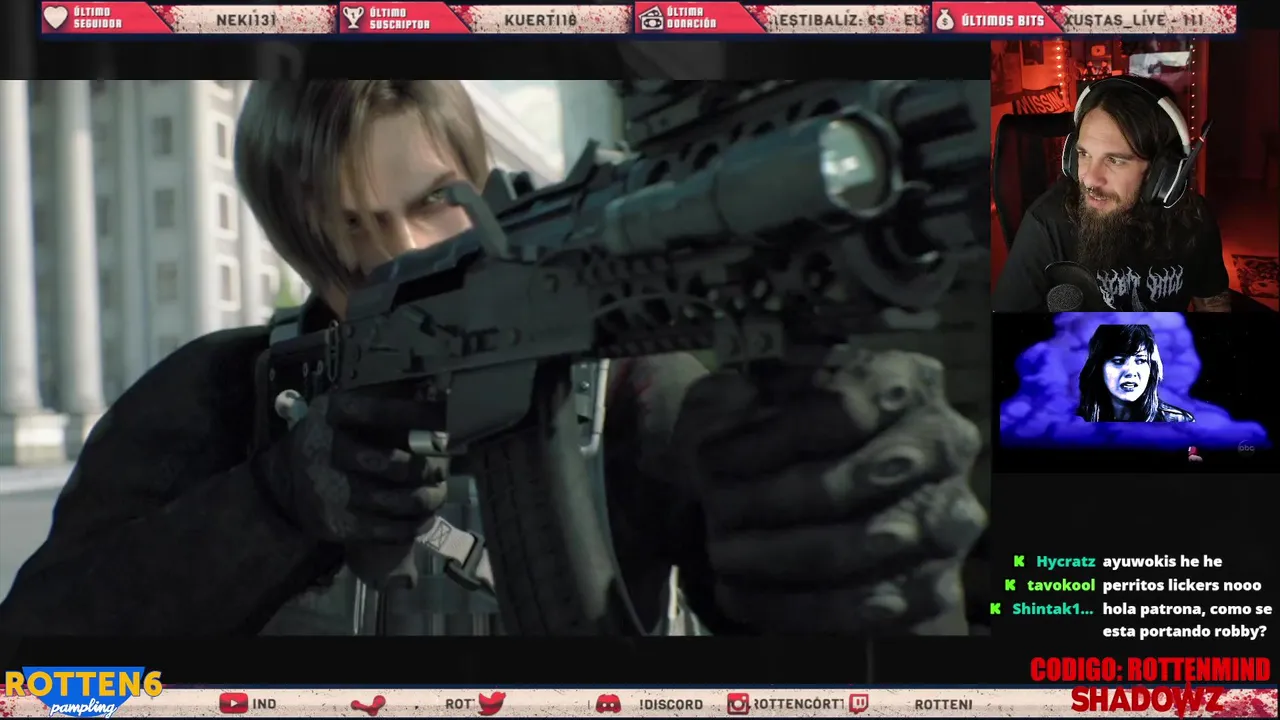Select the Último Suscriptor label

pos(399,18)
